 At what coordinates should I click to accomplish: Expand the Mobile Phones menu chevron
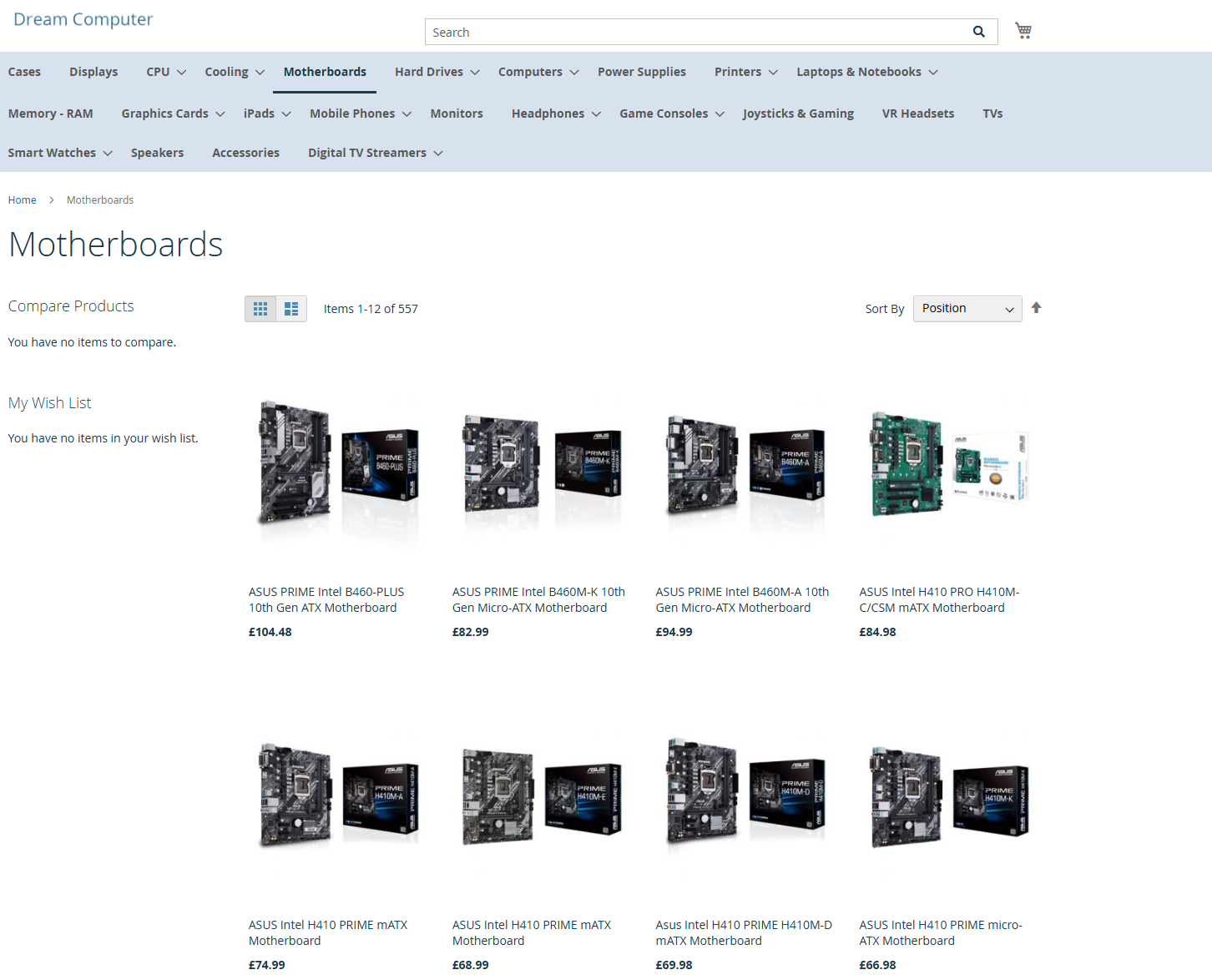point(407,114)
